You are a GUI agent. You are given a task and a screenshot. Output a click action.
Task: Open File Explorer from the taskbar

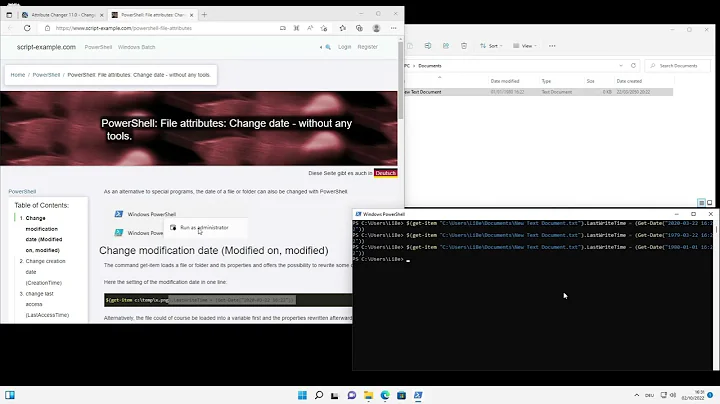click(368, 395)
